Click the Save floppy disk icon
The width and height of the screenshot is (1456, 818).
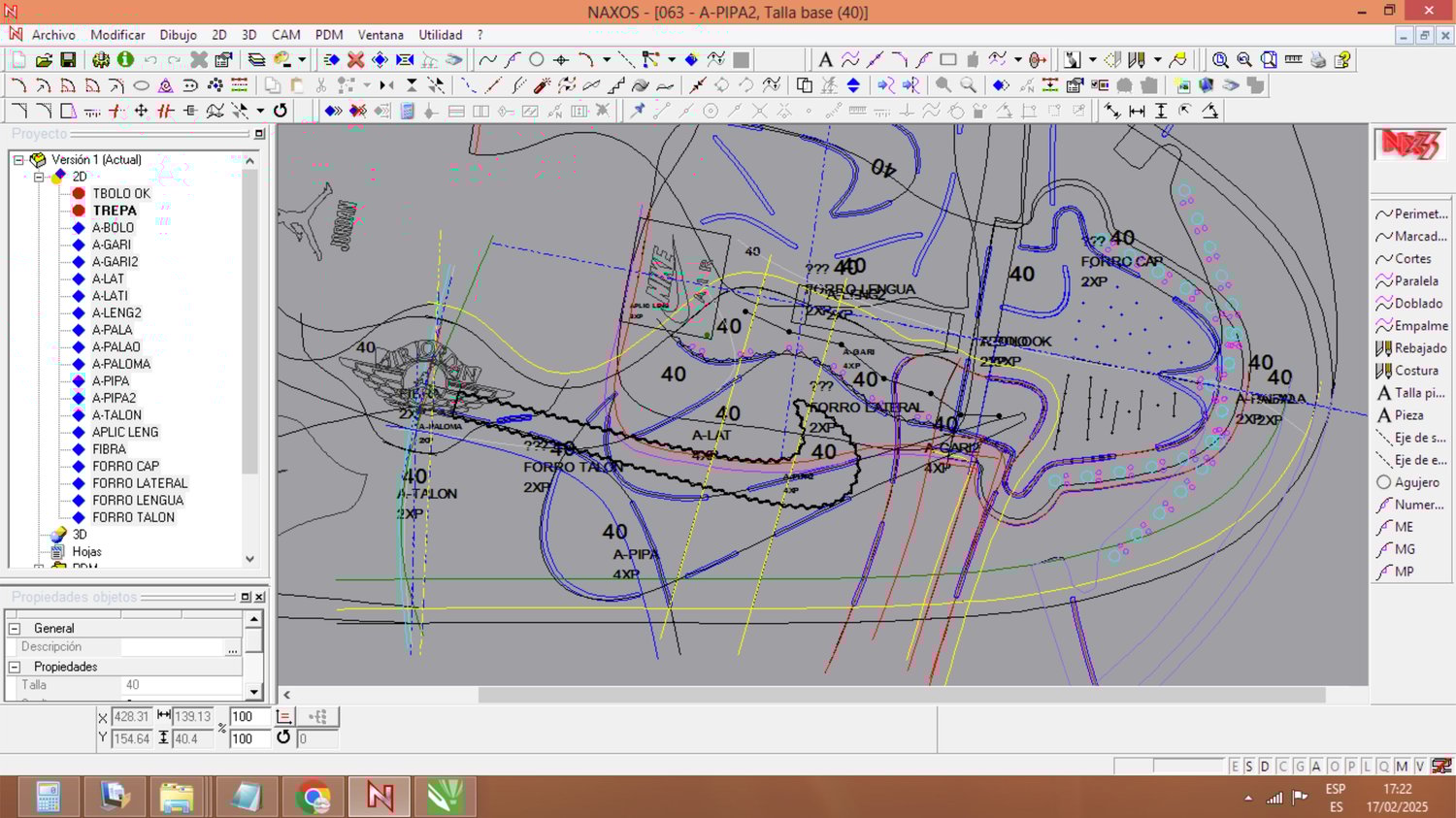[x=68, y=60]
